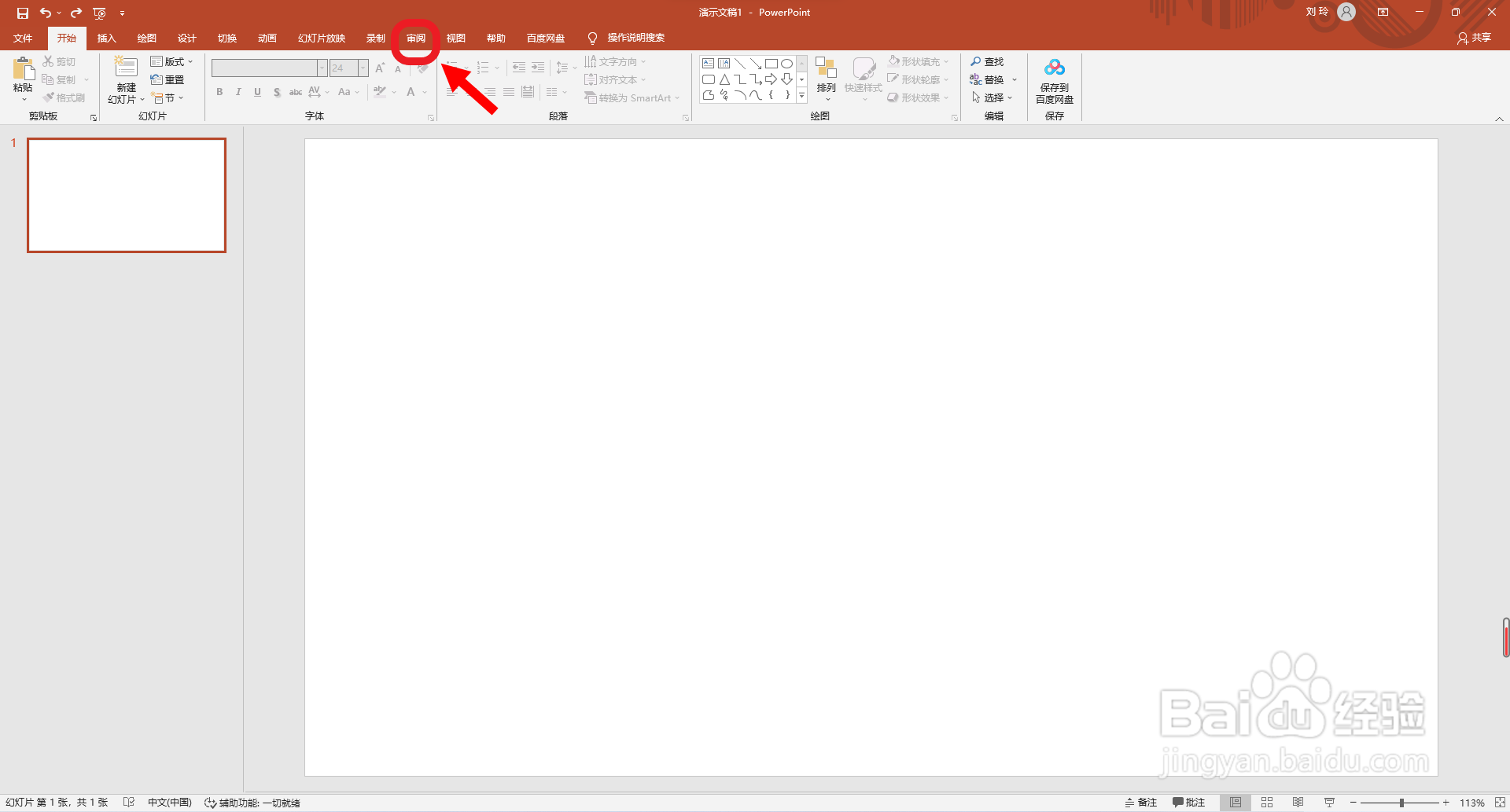This screenshot has height=812, width=1510.
Task: Select the oval shape in gallery
Action: (786, 64)
